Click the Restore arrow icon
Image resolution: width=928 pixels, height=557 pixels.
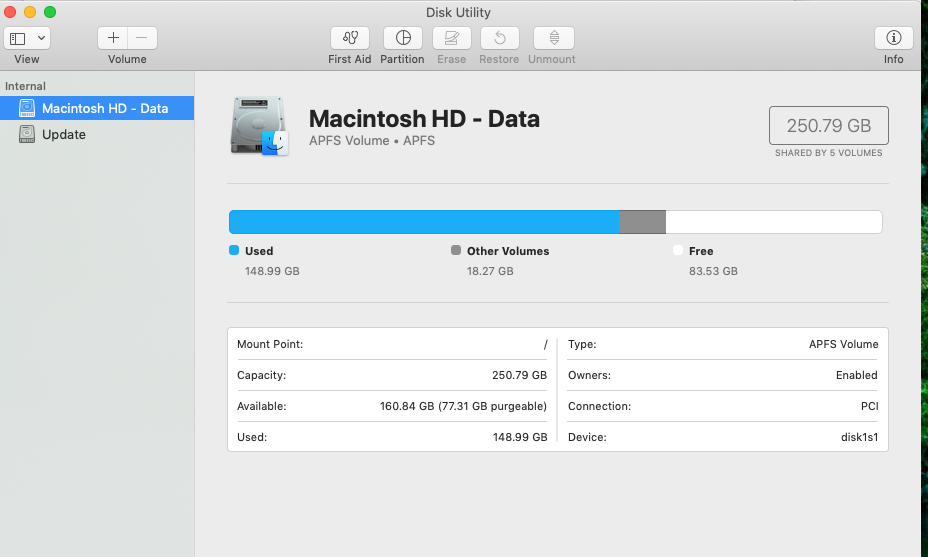coord(500,38)
